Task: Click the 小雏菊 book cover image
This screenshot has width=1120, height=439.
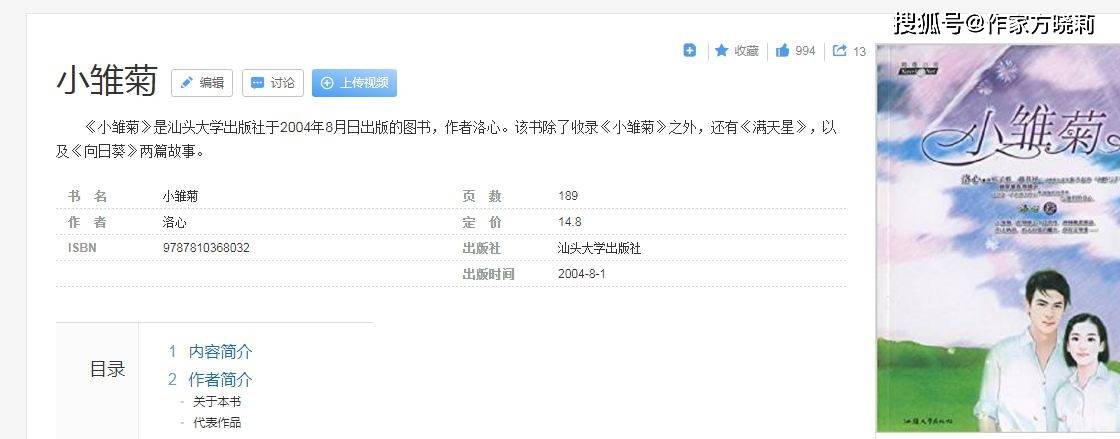Action: click(x=998, y=238)
